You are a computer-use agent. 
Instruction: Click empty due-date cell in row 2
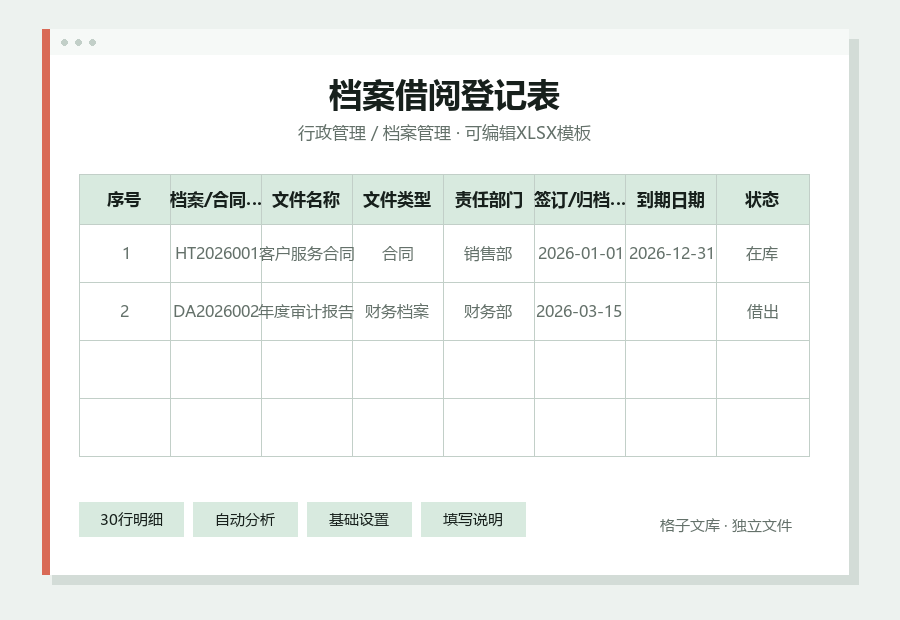point(671,312)
